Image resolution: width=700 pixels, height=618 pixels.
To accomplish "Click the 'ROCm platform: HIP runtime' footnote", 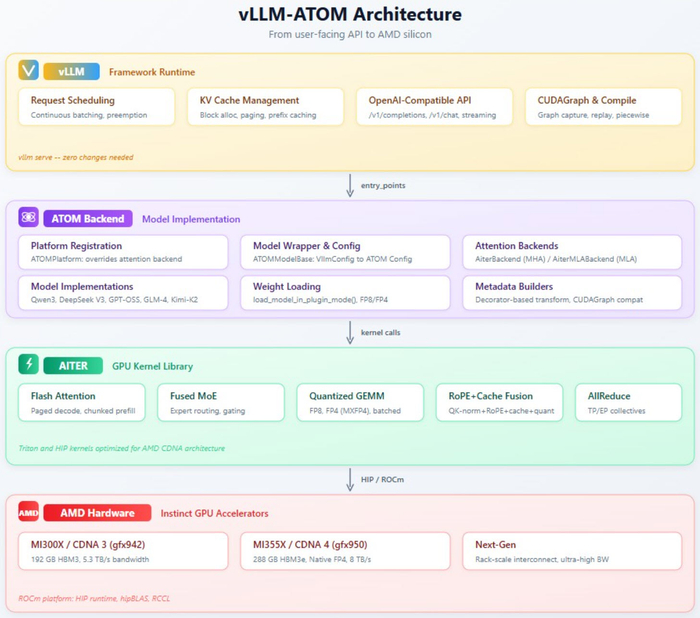I will (94, 598).
